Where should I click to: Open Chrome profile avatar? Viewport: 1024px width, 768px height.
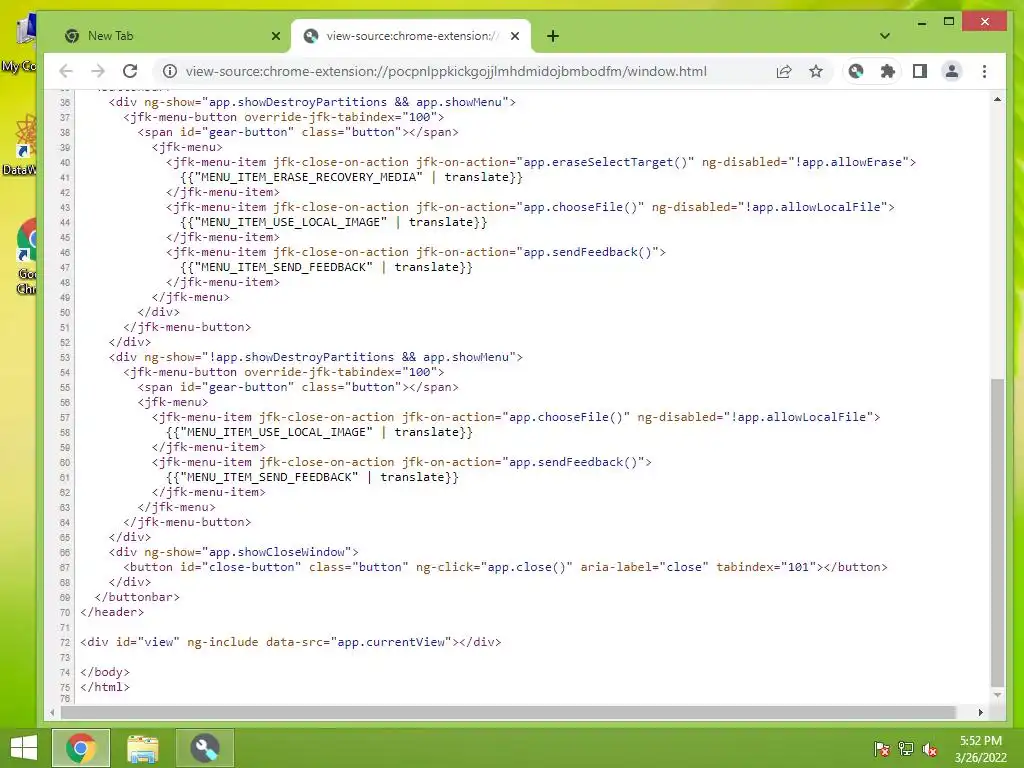[x=952, y=71]
